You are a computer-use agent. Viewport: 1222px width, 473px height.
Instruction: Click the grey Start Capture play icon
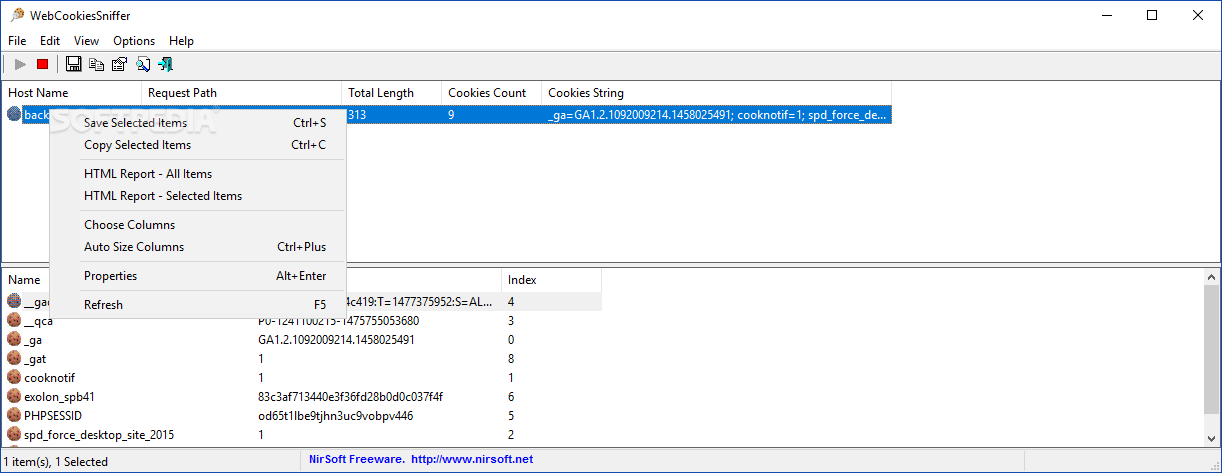click(20, 64)
